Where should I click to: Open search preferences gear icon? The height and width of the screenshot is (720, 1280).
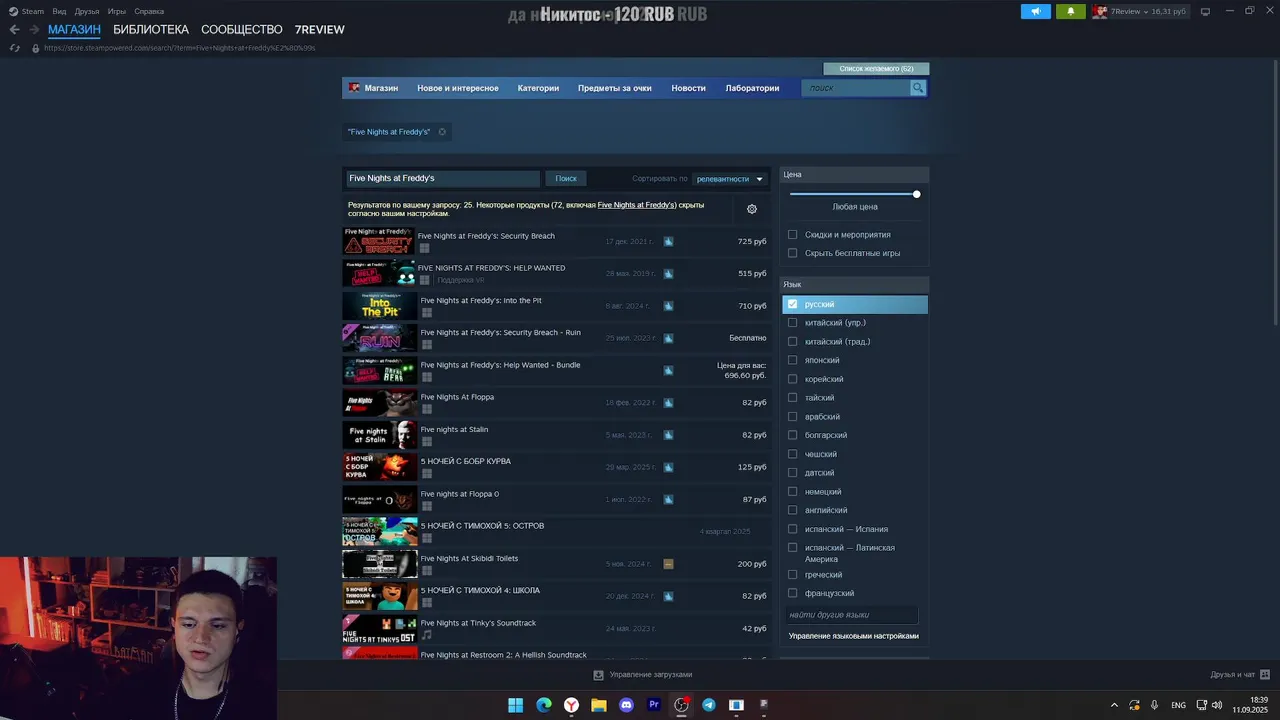(x=752, y=209)
